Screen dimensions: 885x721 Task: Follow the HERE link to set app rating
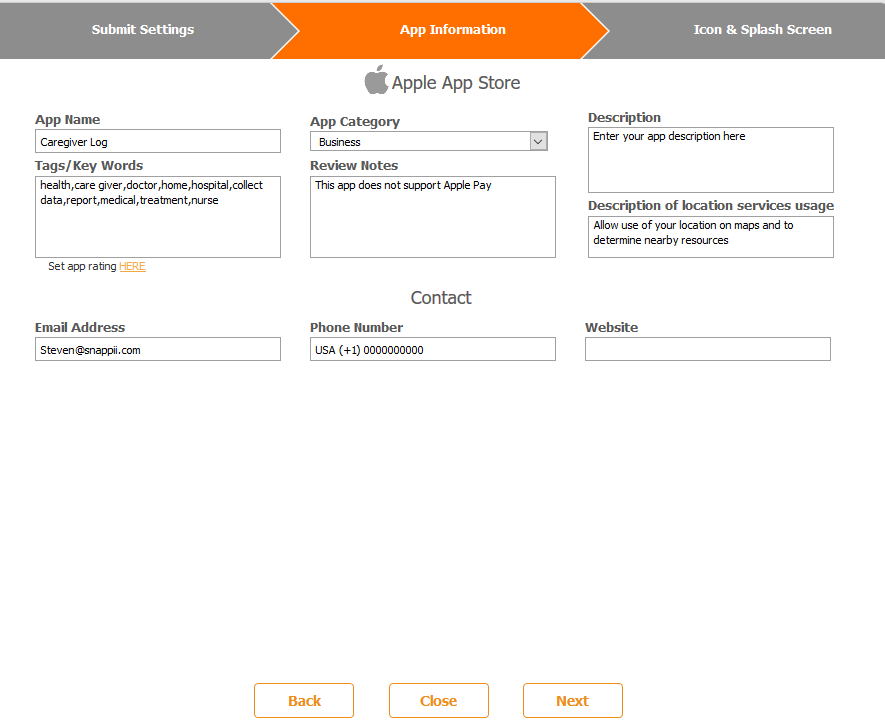132,266
